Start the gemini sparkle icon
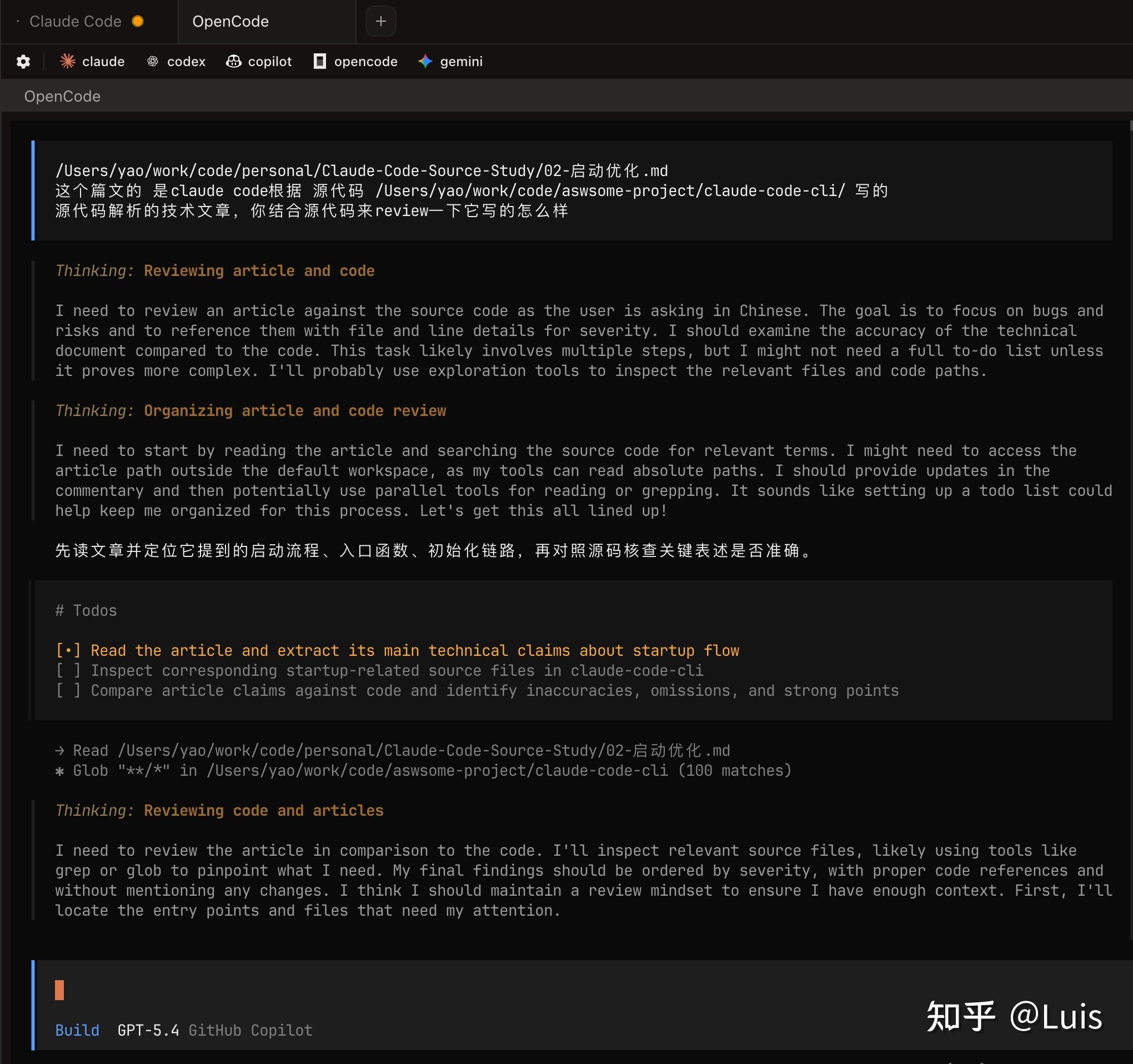1133x1064 pixels. pyautogui.click(x=425, y=62)
